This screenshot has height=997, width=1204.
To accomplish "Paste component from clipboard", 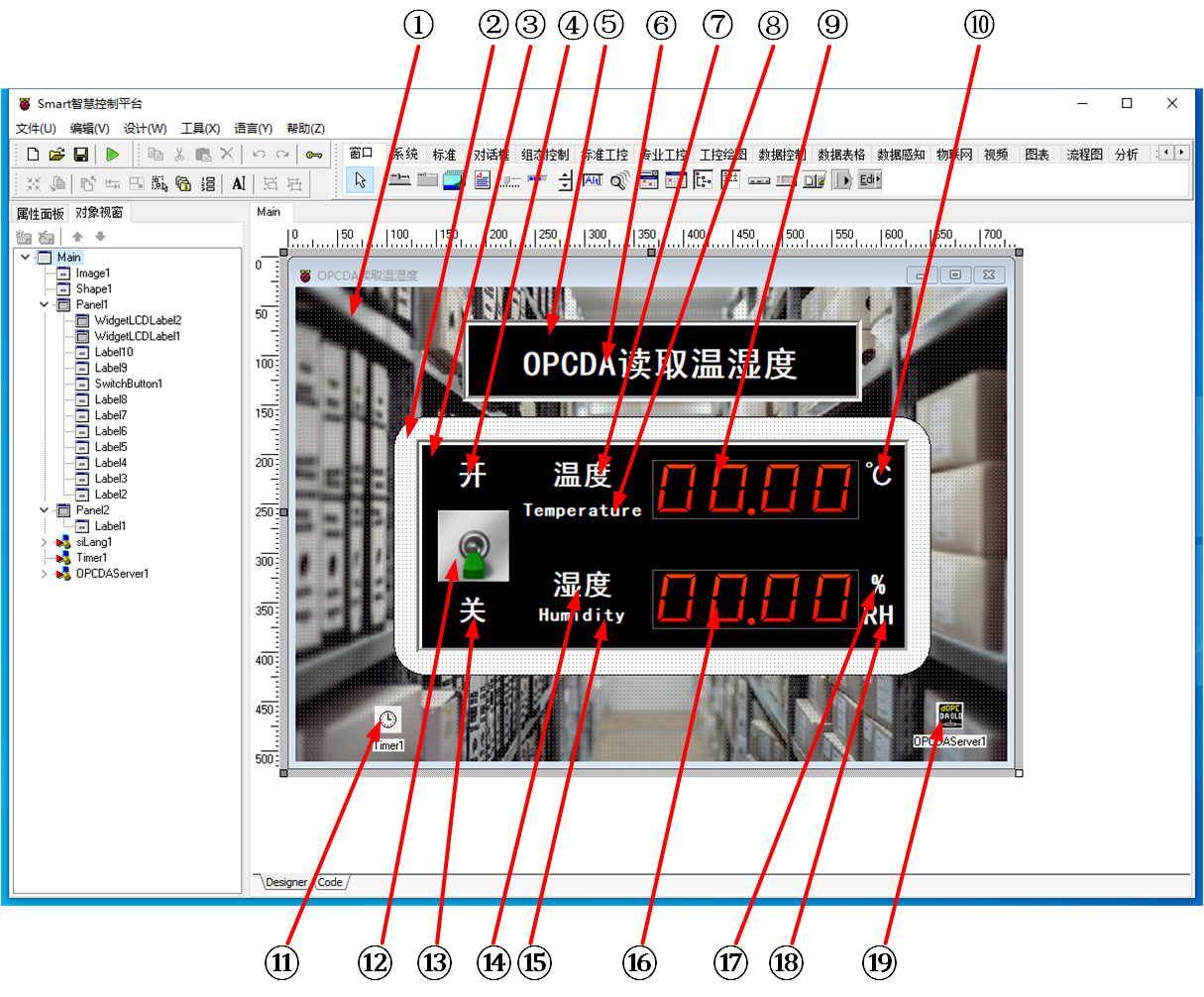I will coord(203,155).
